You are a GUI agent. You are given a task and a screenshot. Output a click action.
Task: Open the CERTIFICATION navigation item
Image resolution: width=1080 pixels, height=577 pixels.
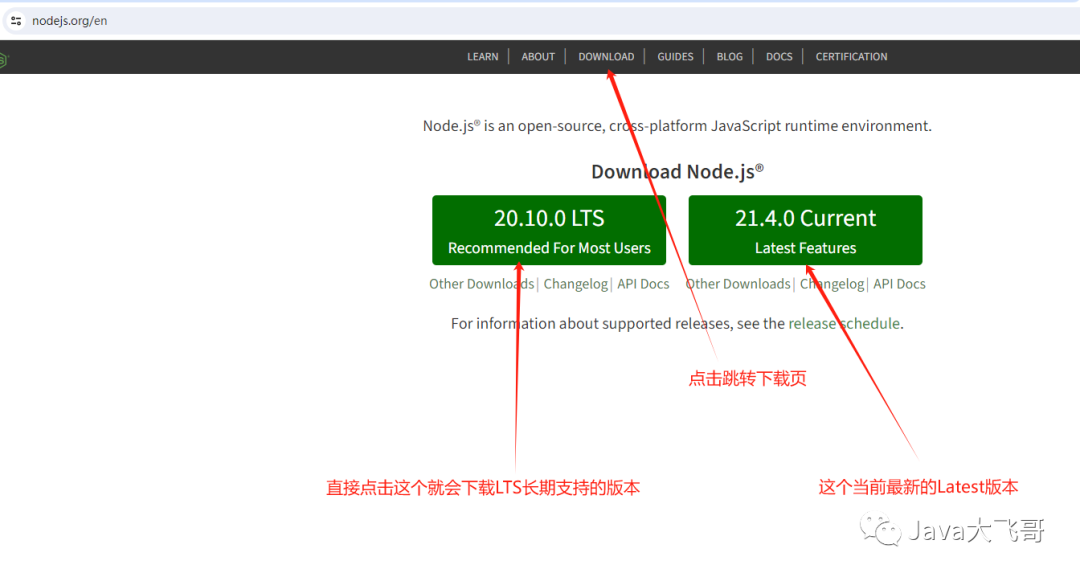coord(851,56)
